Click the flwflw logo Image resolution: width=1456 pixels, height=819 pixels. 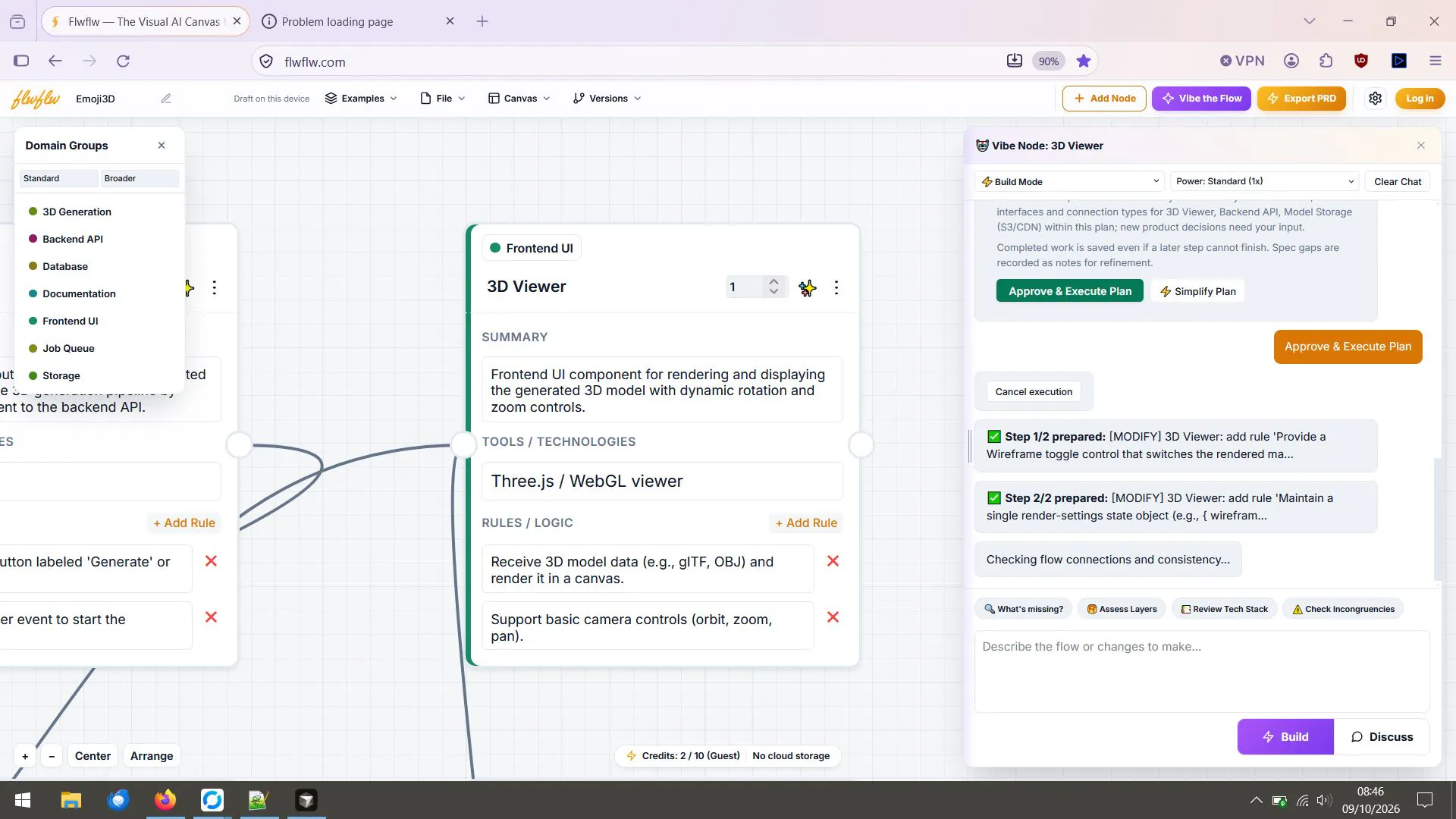coord(36,99)
